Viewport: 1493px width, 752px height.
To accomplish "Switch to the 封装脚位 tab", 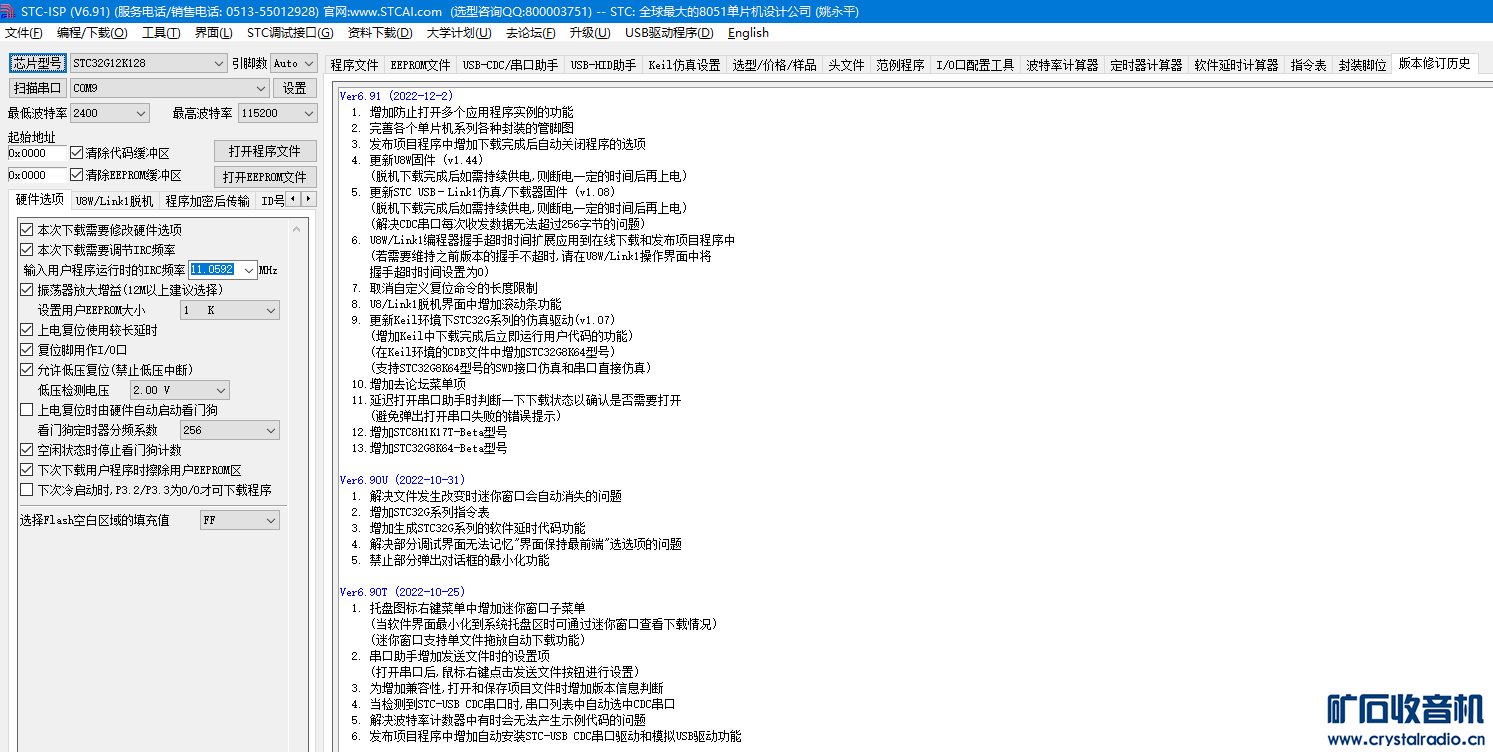I will coord(1362,65).
